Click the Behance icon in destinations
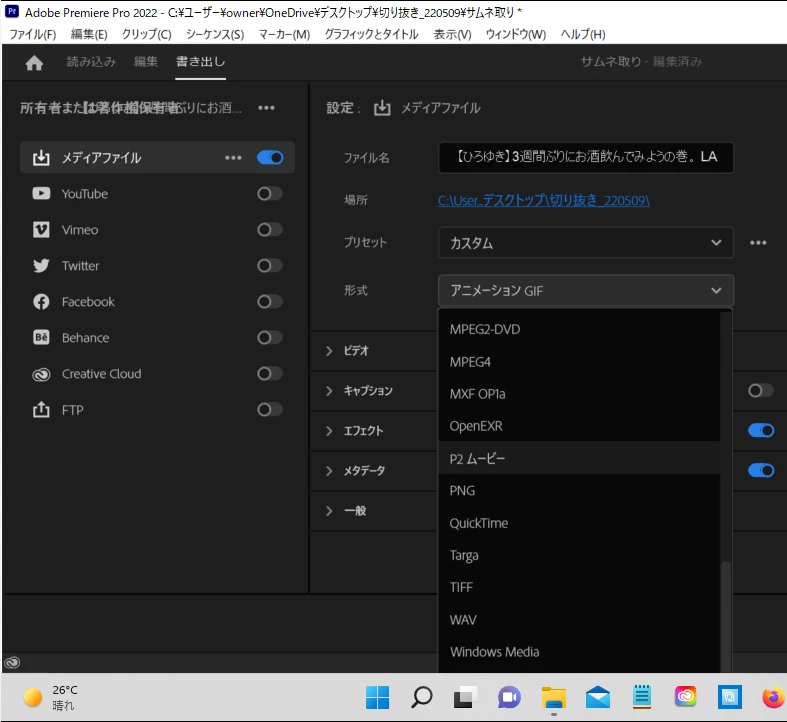The height and width of the screenshot is (722, 787). coord(41,337)
